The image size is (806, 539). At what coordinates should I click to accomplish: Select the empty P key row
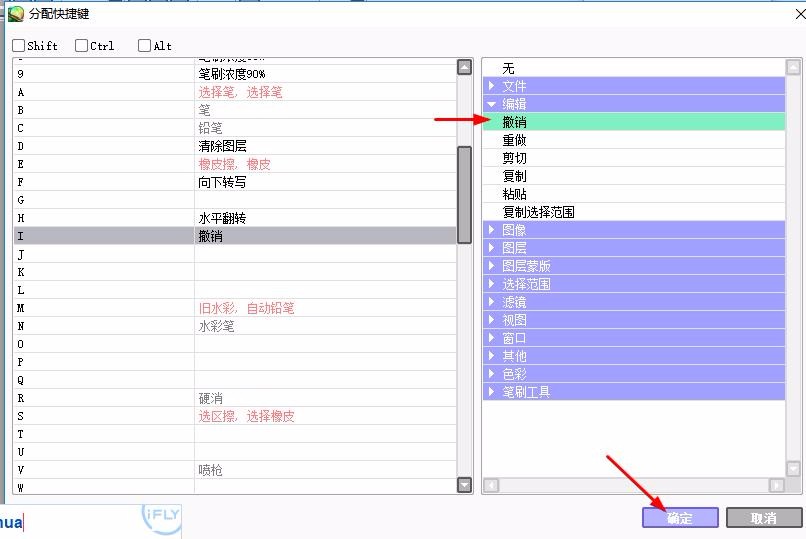click(235, 362)
